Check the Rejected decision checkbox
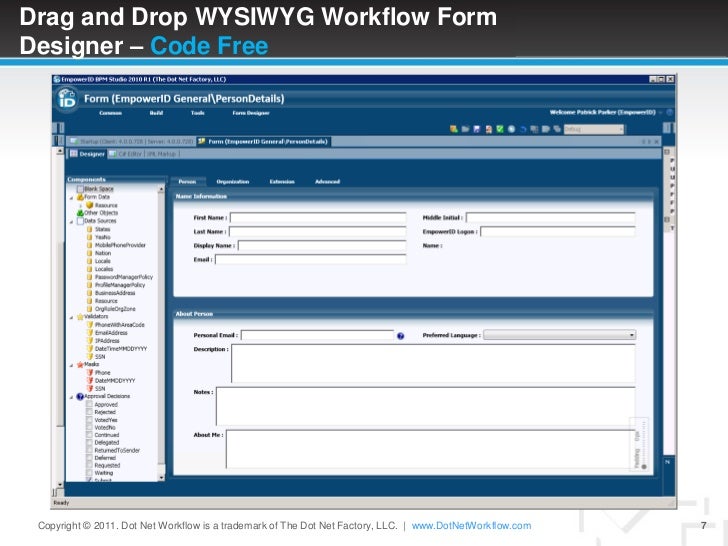The width and height of the screenshot is (728, 546). click(89, 412)
